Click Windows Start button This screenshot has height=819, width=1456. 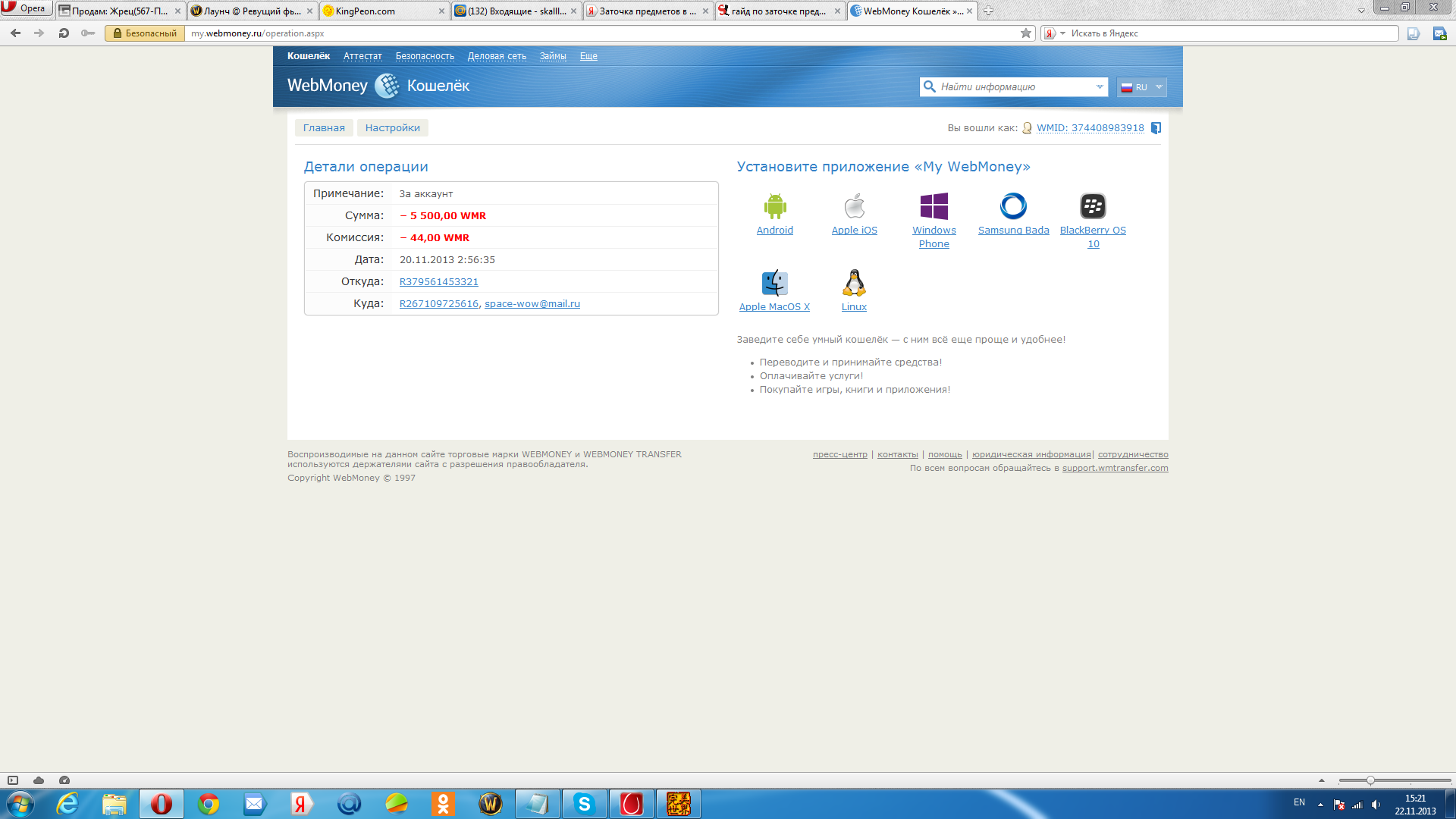point(20,804)
